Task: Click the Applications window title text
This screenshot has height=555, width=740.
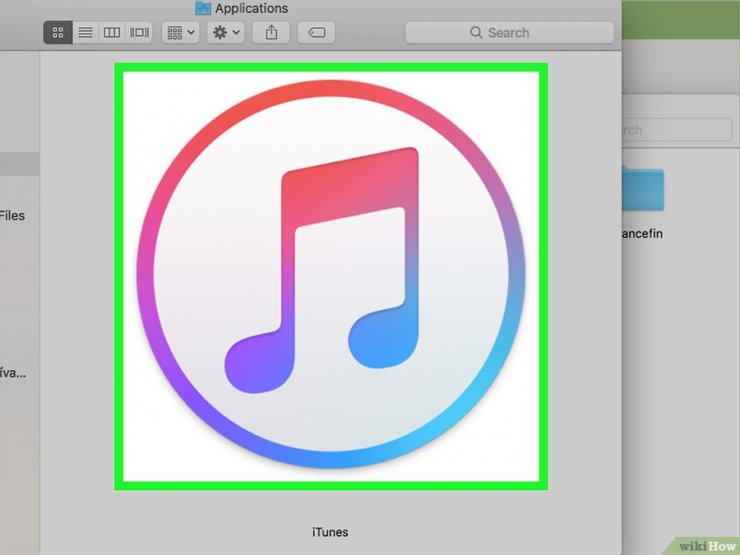Action: (x=252, y=8)
